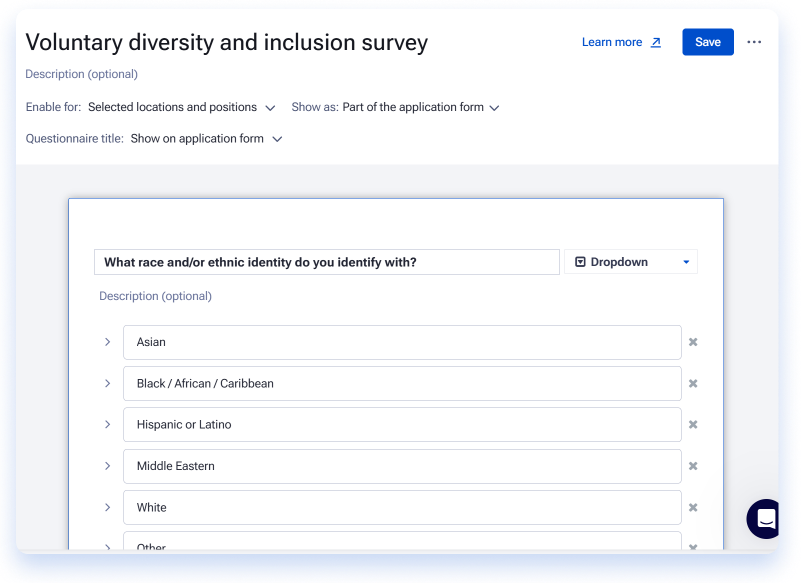Remove the Black / African / Caribbean option

pos(693,383)
